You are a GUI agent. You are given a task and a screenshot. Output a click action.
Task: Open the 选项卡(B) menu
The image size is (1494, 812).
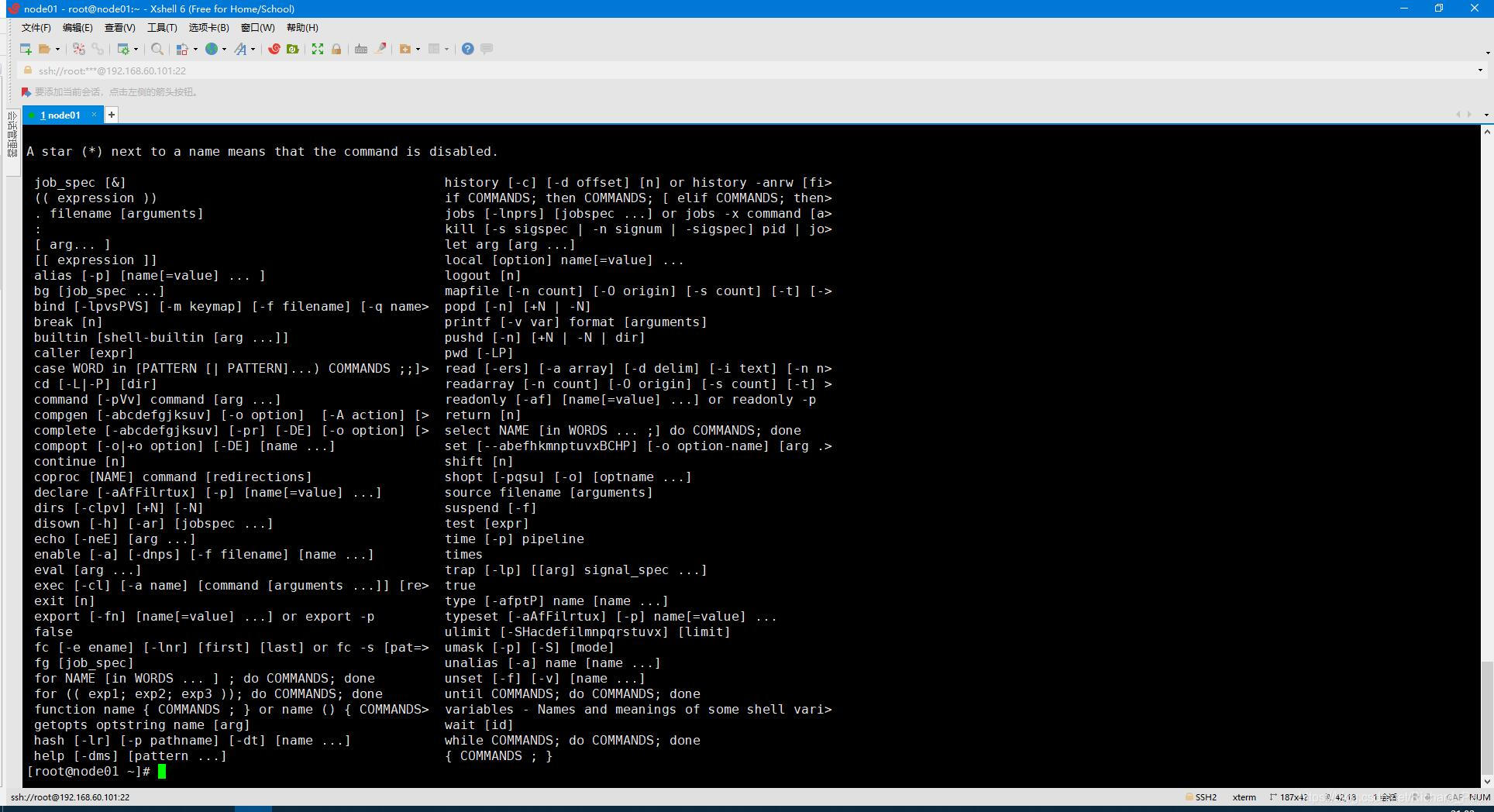click(x=208, y=28)
